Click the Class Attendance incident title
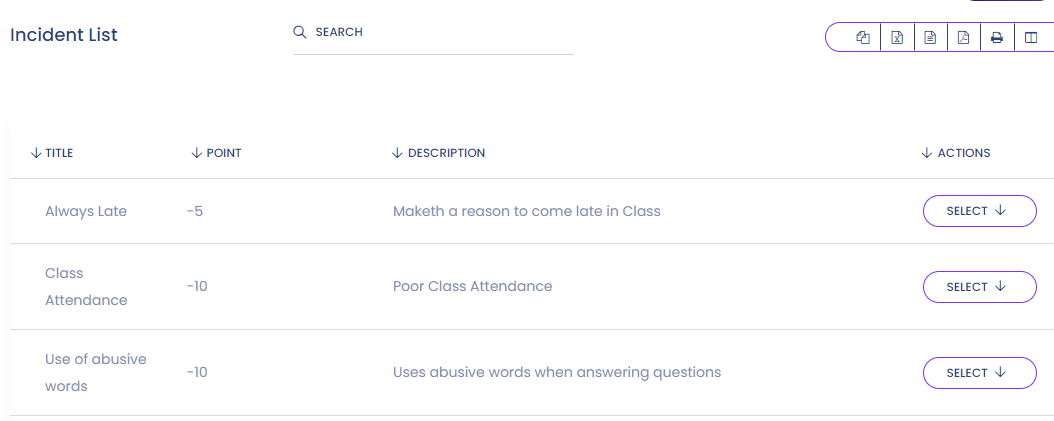Image resolution: width=1054 pixels, height=421 pixels. [86, 286]
